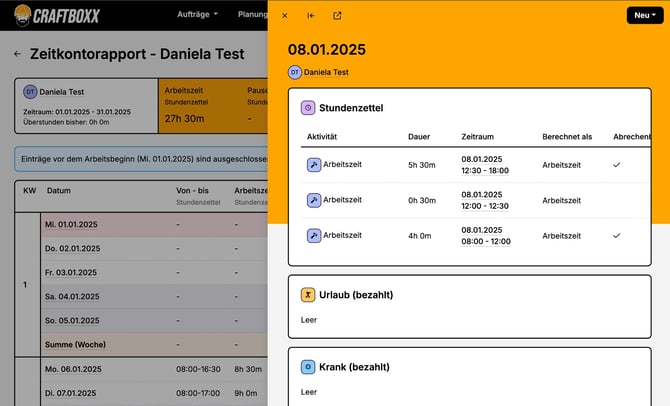Go back with the arrow beside Zeitkontorapport
Viewport: 670px width, 406px height.
pos(18,54)
